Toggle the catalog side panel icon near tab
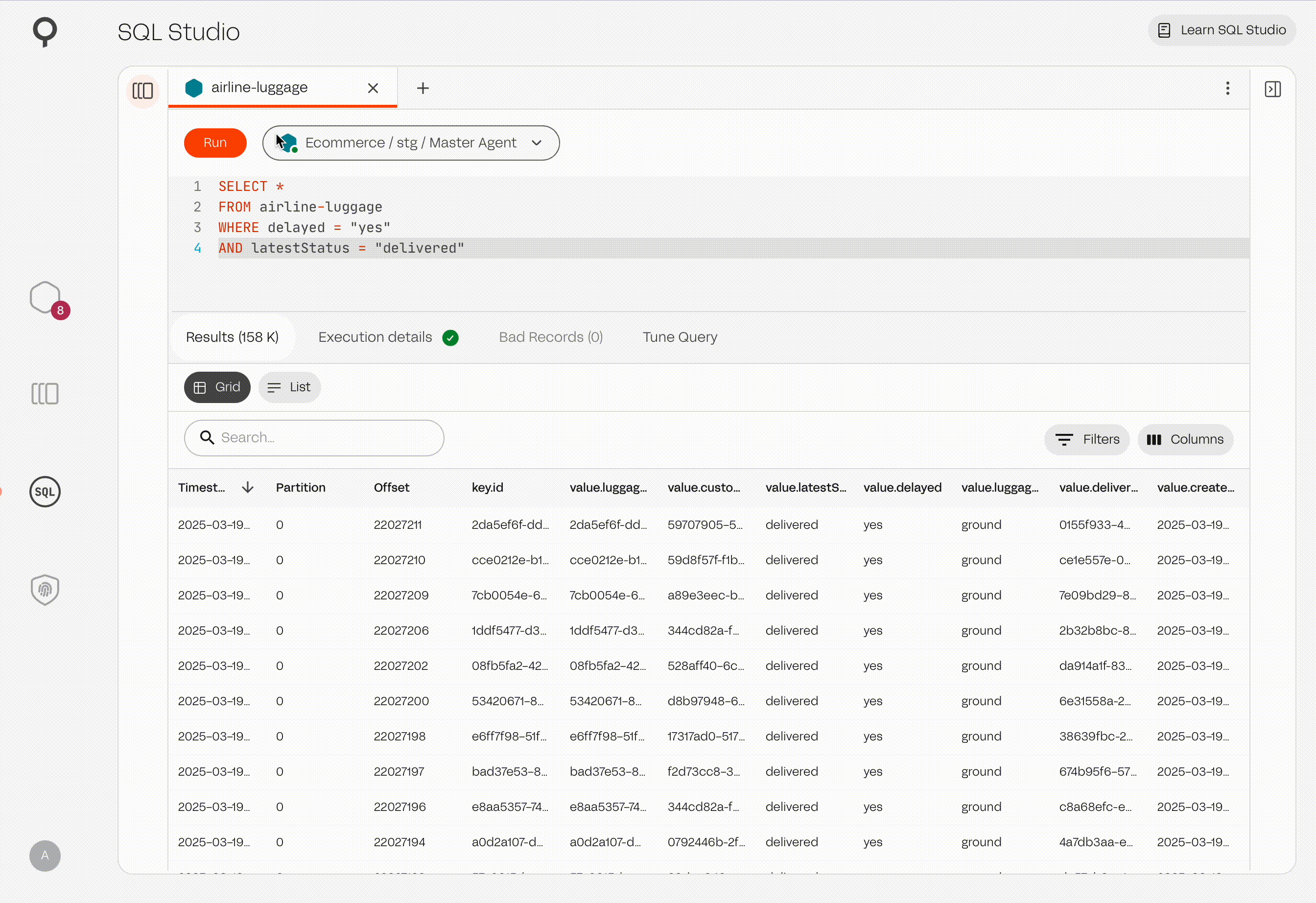The image size is (1316, 903). [142, 91]
